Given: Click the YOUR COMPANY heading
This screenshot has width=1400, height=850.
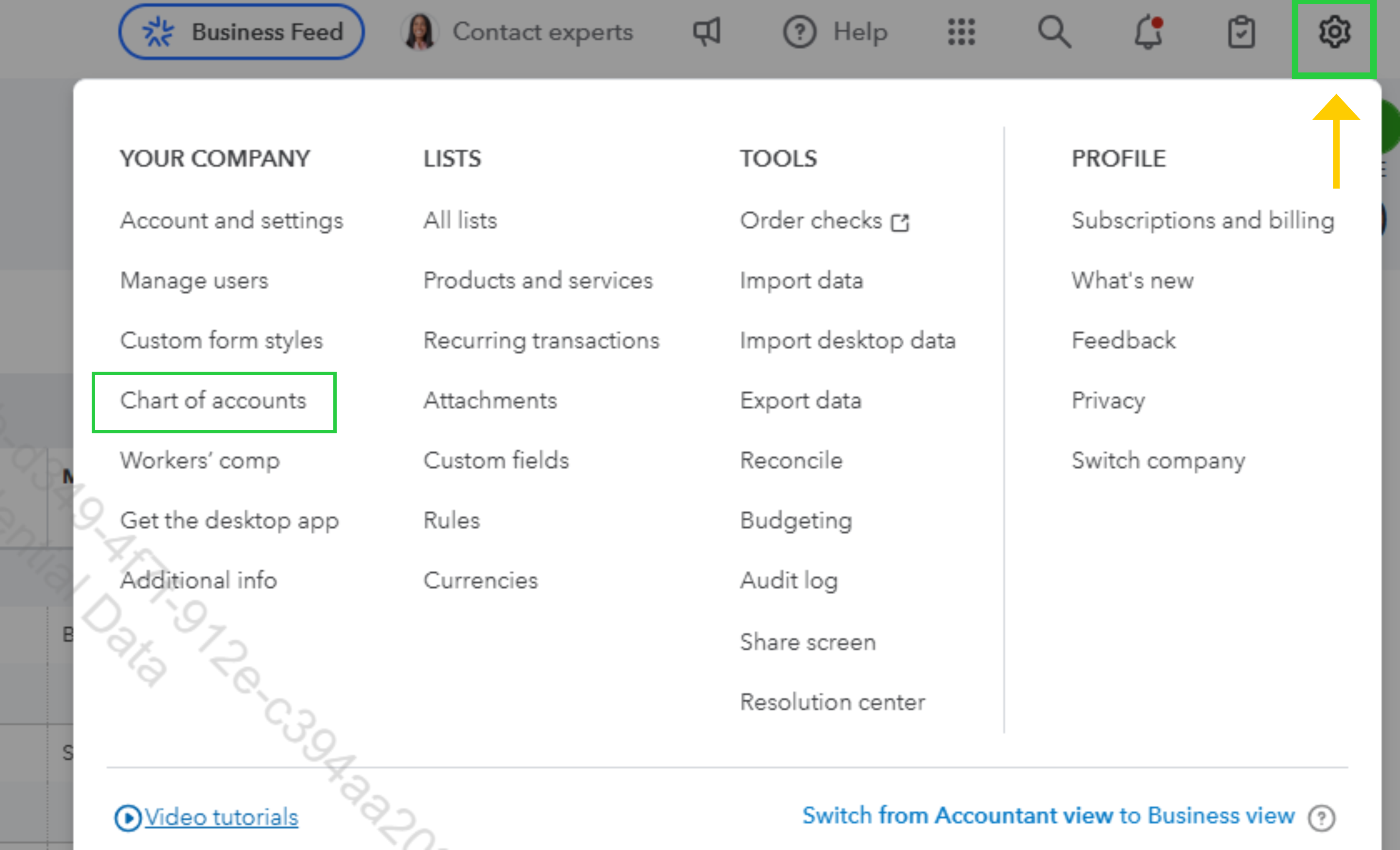Looking at the screenshot, I should click(x=215, y=158).
